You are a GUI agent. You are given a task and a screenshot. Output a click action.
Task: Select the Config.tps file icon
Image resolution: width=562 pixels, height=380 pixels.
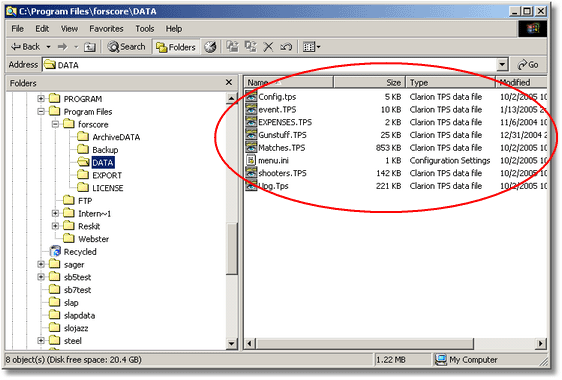point(251,96)
